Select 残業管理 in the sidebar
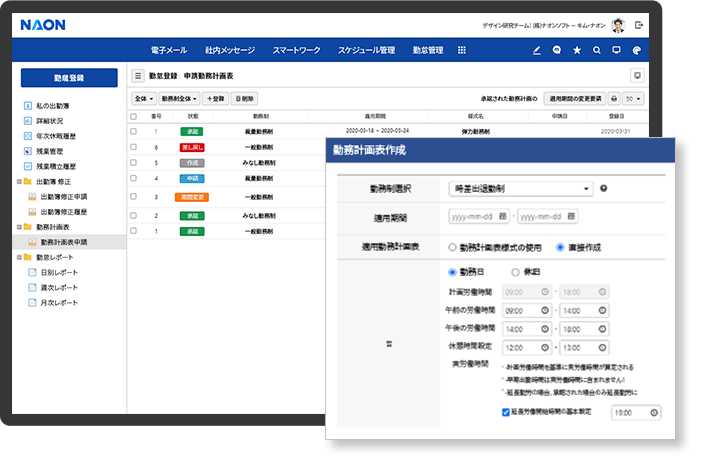This screenshot has height=460, width=710. click(50, 150)
